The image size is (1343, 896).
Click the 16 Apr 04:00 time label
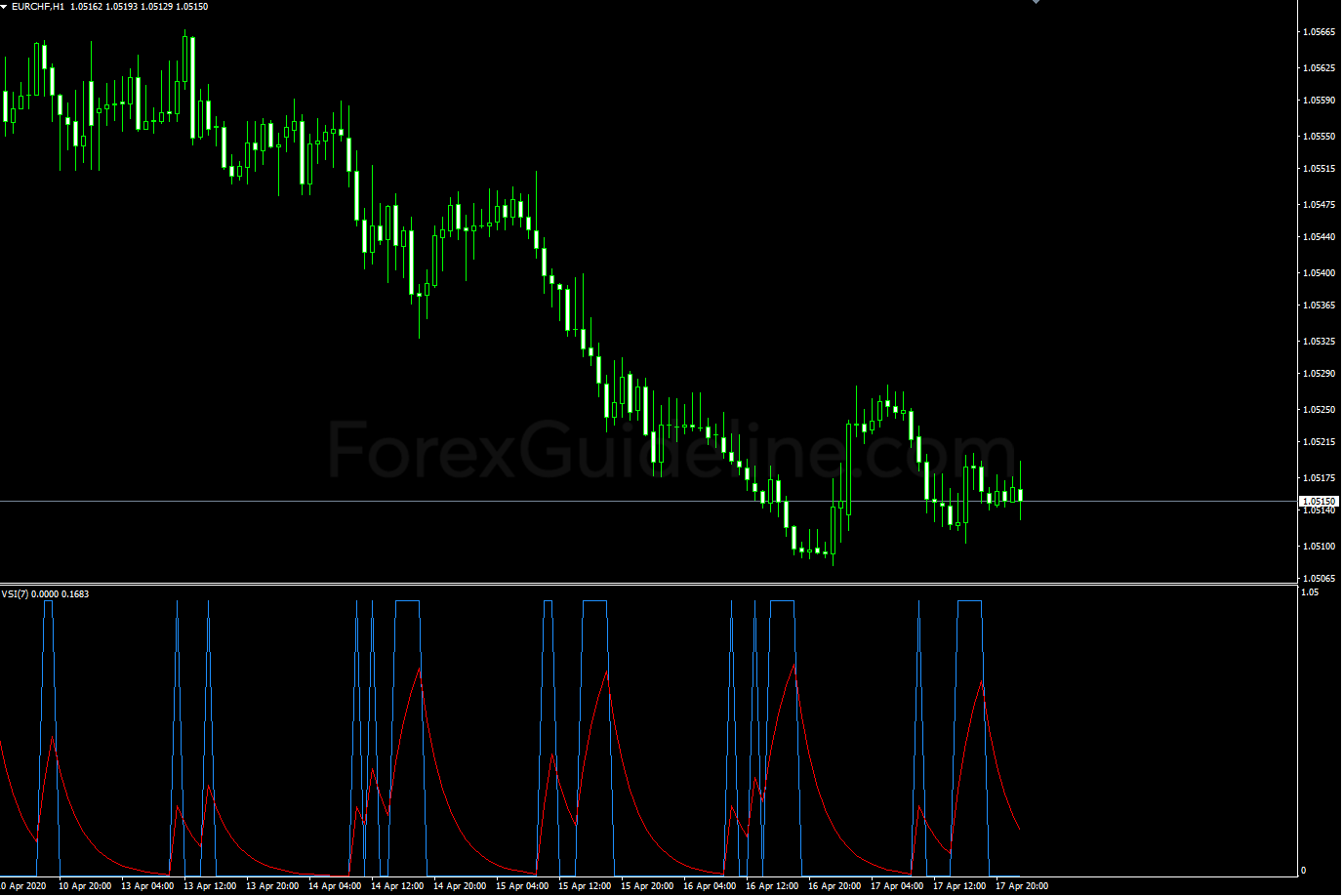[710, 886]
